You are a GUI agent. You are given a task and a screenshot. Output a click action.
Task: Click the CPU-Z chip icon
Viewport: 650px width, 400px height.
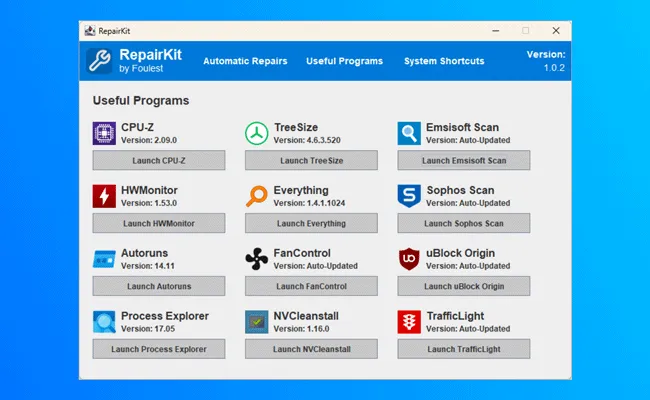[x=105, y=133]
